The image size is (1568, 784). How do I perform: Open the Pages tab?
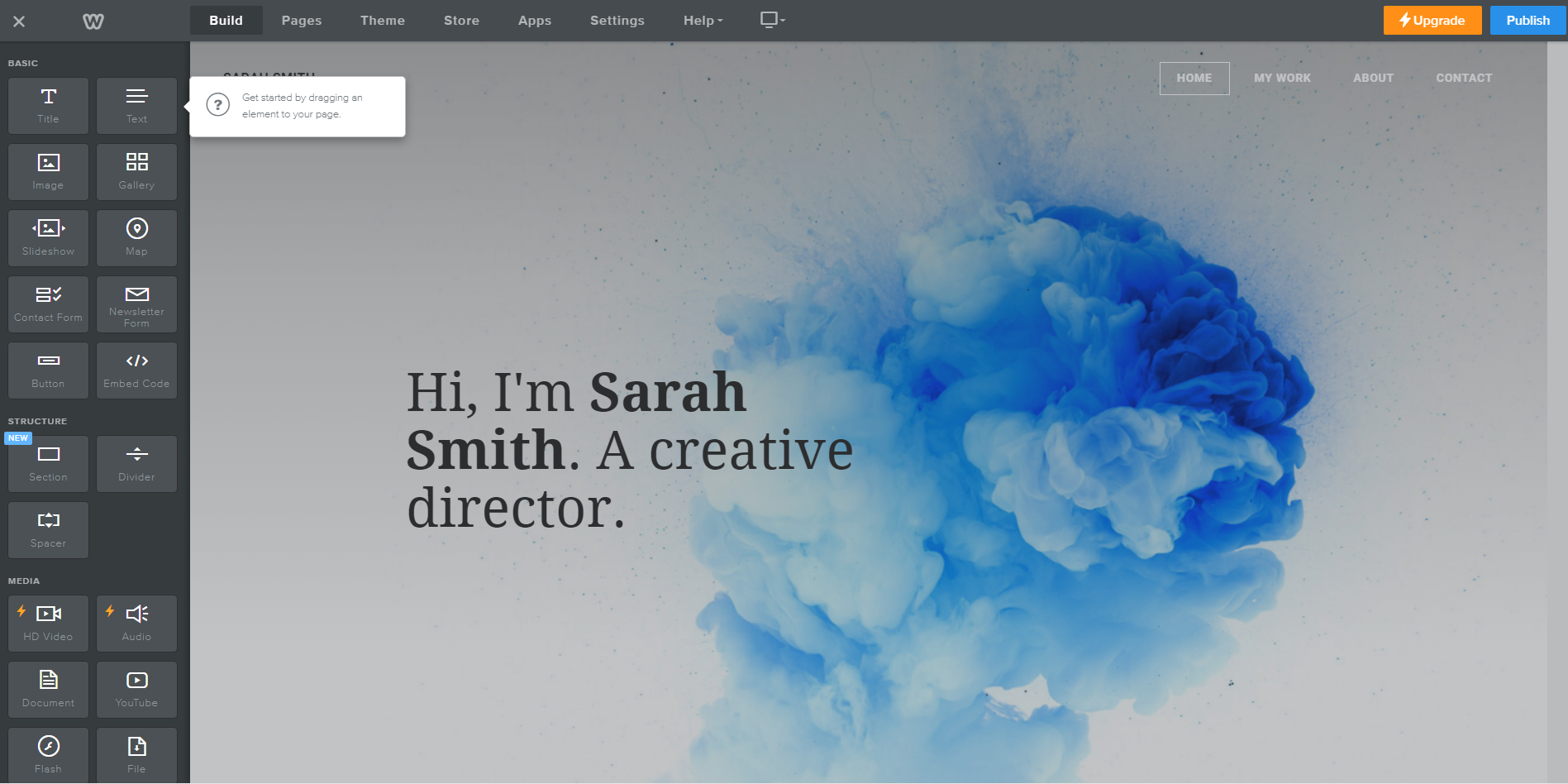302,21
